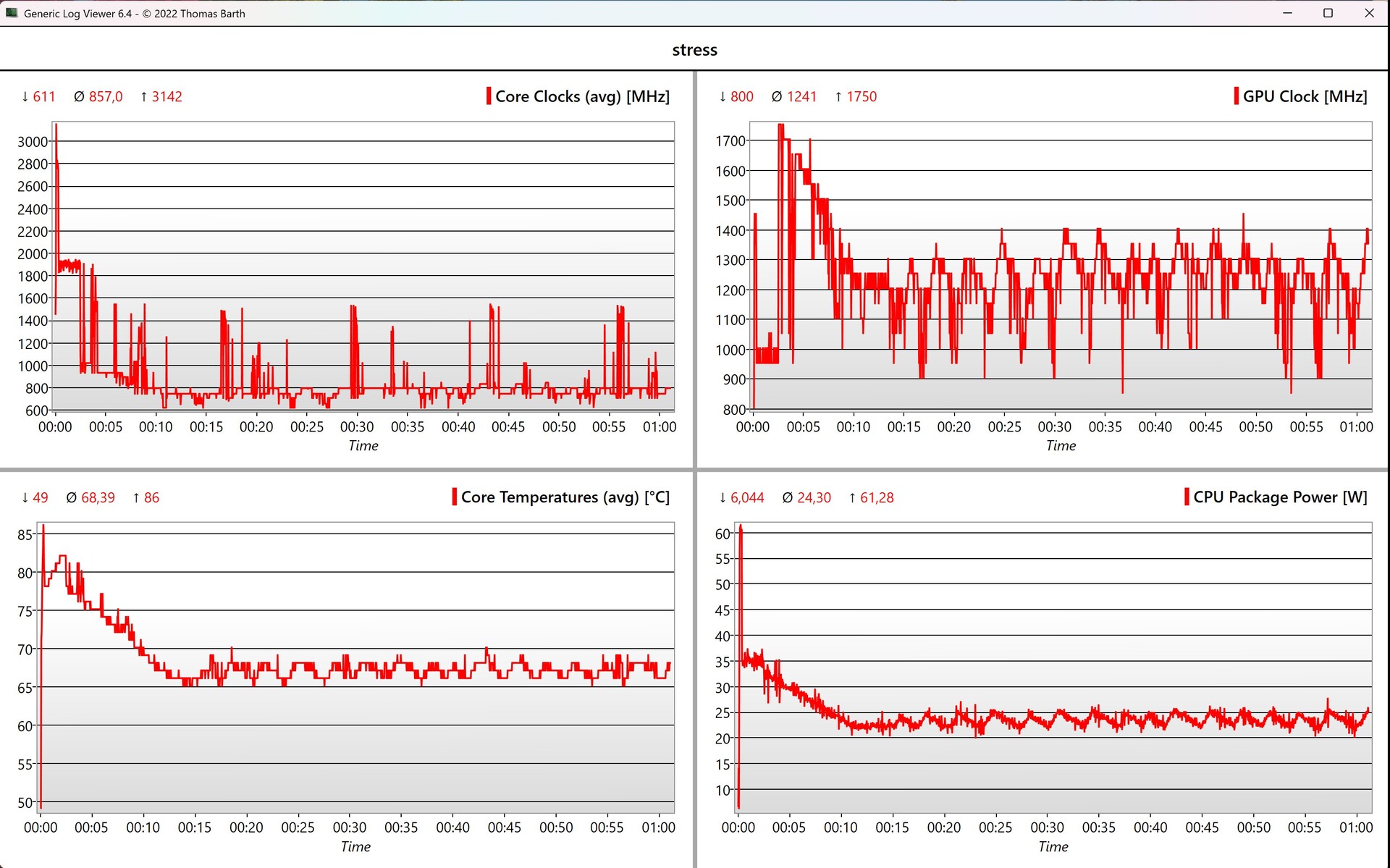Click the CPU Package Power red legend marker
This screenshot has width=1390, height=868.
coord(1187,497)
